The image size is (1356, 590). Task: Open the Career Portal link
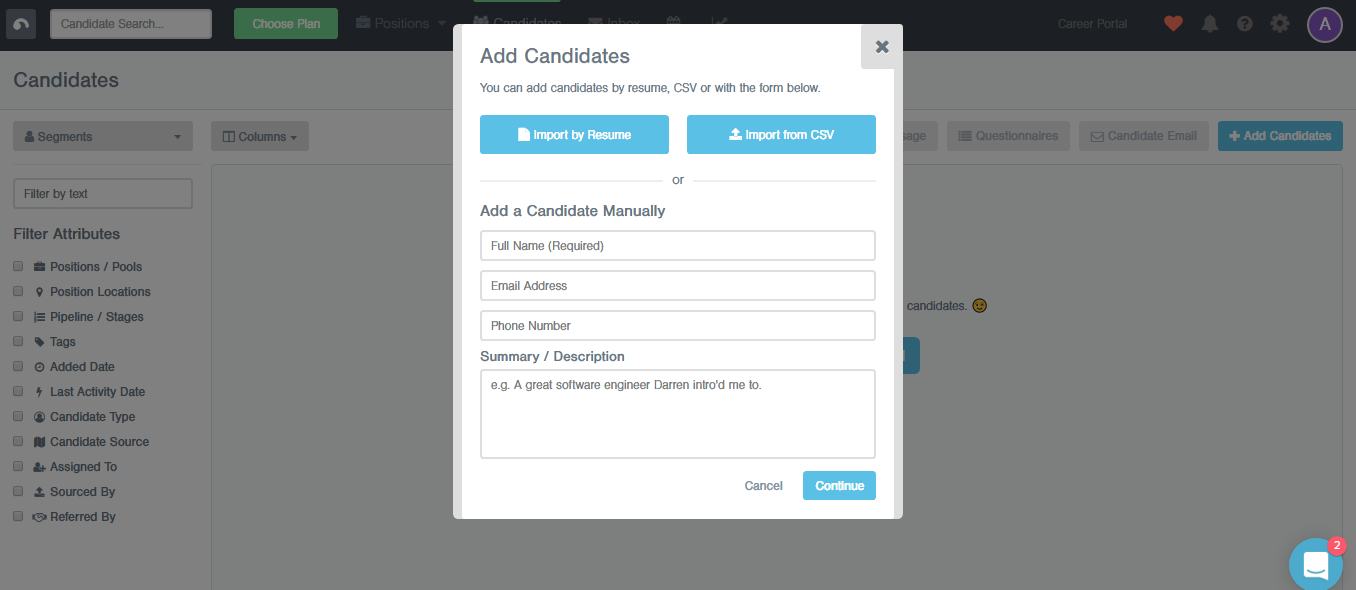point(1092,24)
